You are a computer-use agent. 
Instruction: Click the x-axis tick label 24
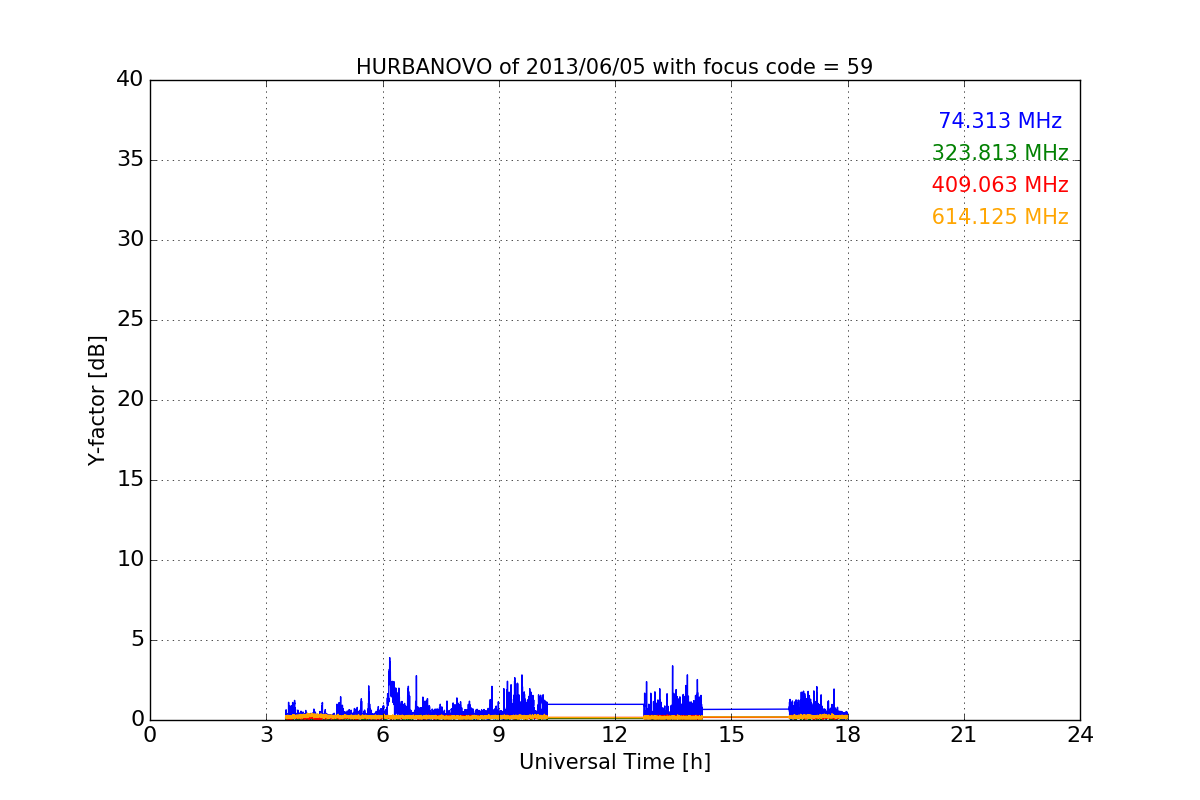(x=1080, y=735)
